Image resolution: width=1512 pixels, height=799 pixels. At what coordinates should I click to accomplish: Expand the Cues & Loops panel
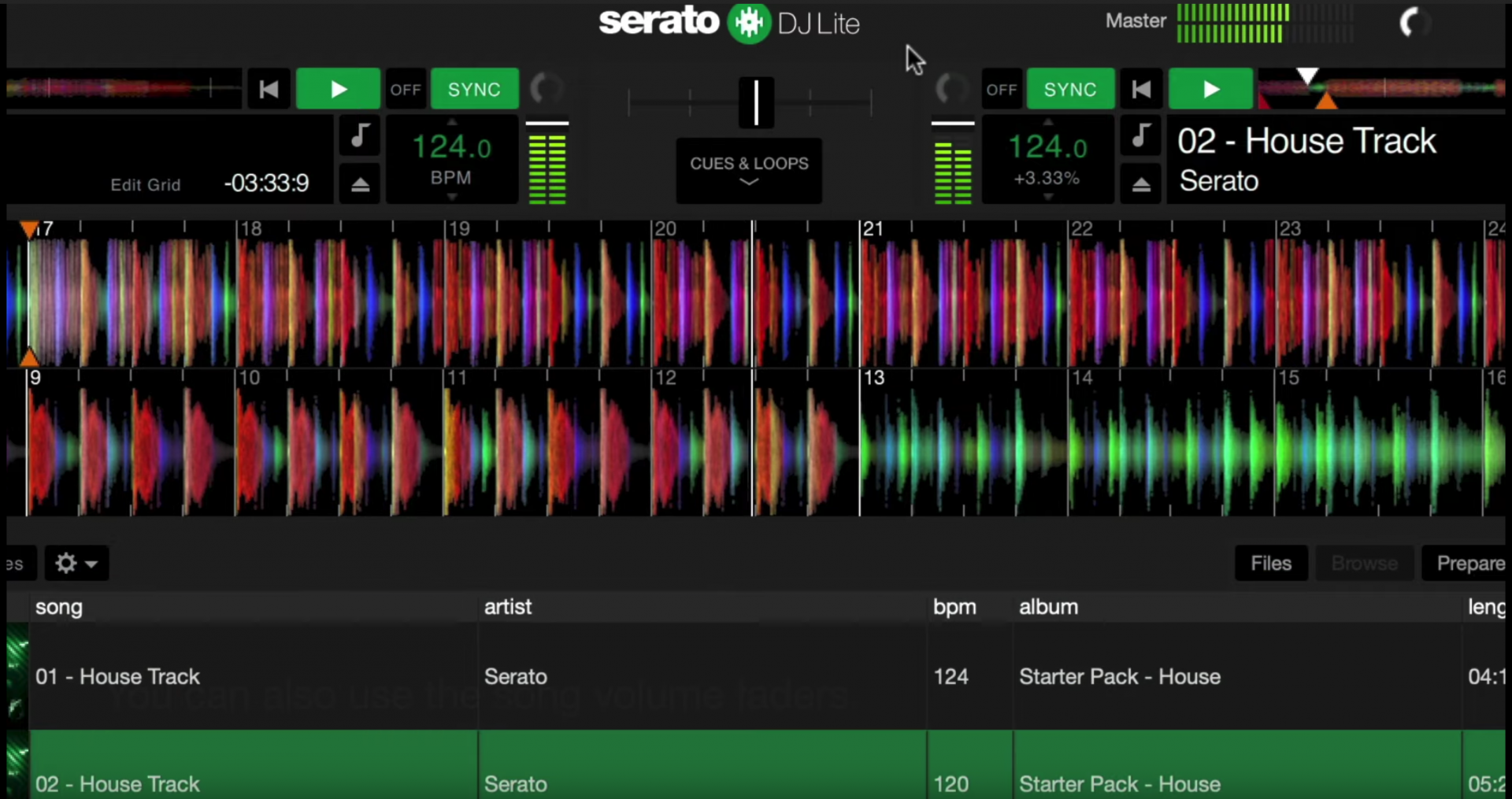(x=749, y=171)
